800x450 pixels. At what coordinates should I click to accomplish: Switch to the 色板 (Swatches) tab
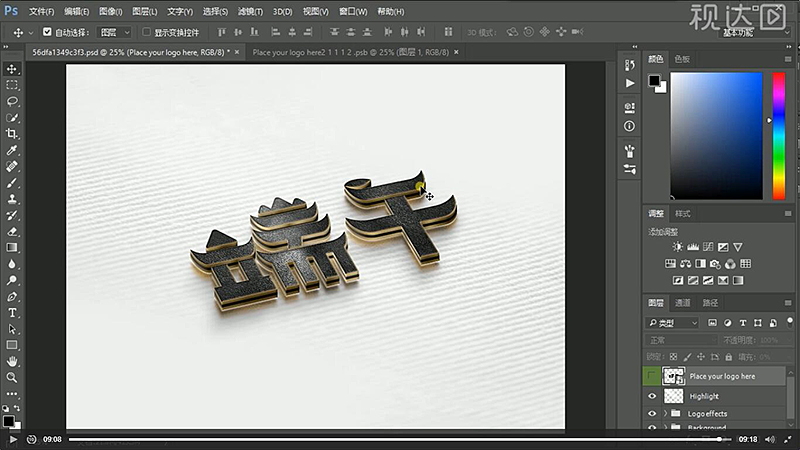pos(682,59)
